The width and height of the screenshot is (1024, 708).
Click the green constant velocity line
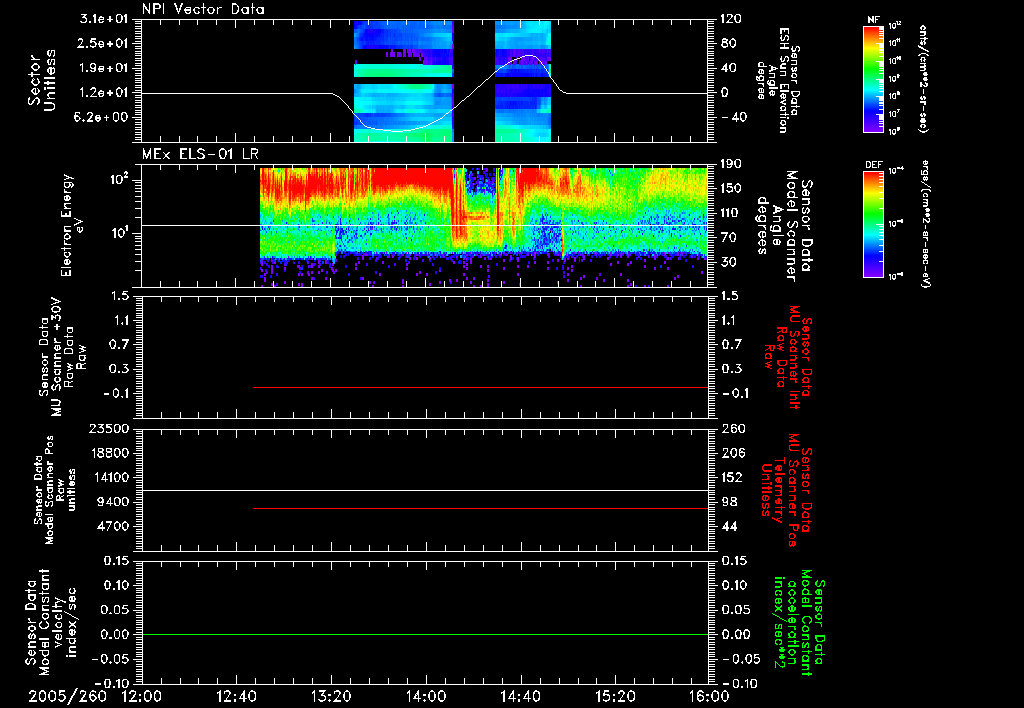(424, 634)
